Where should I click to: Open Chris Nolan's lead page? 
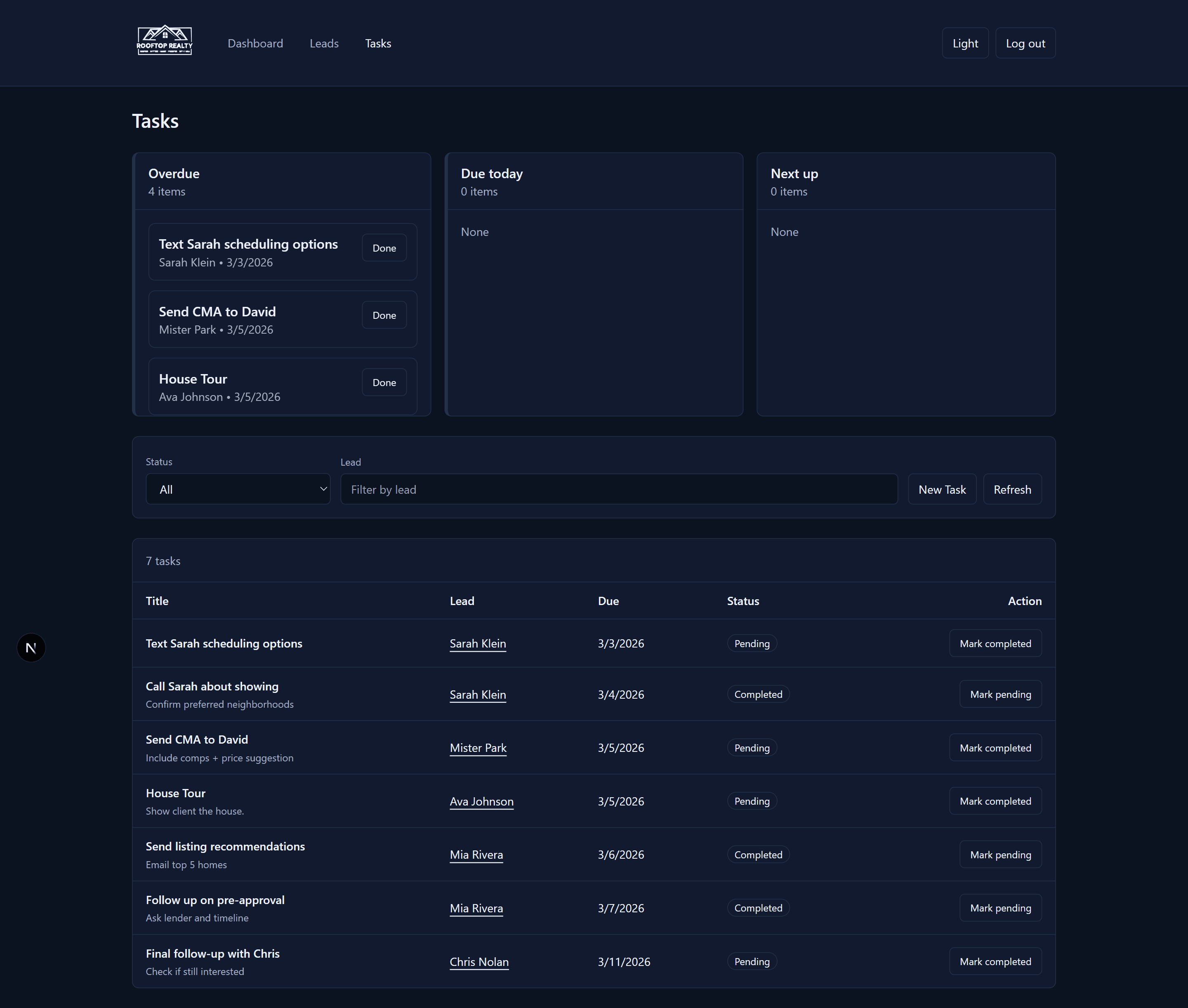click(x=479, y=962)
